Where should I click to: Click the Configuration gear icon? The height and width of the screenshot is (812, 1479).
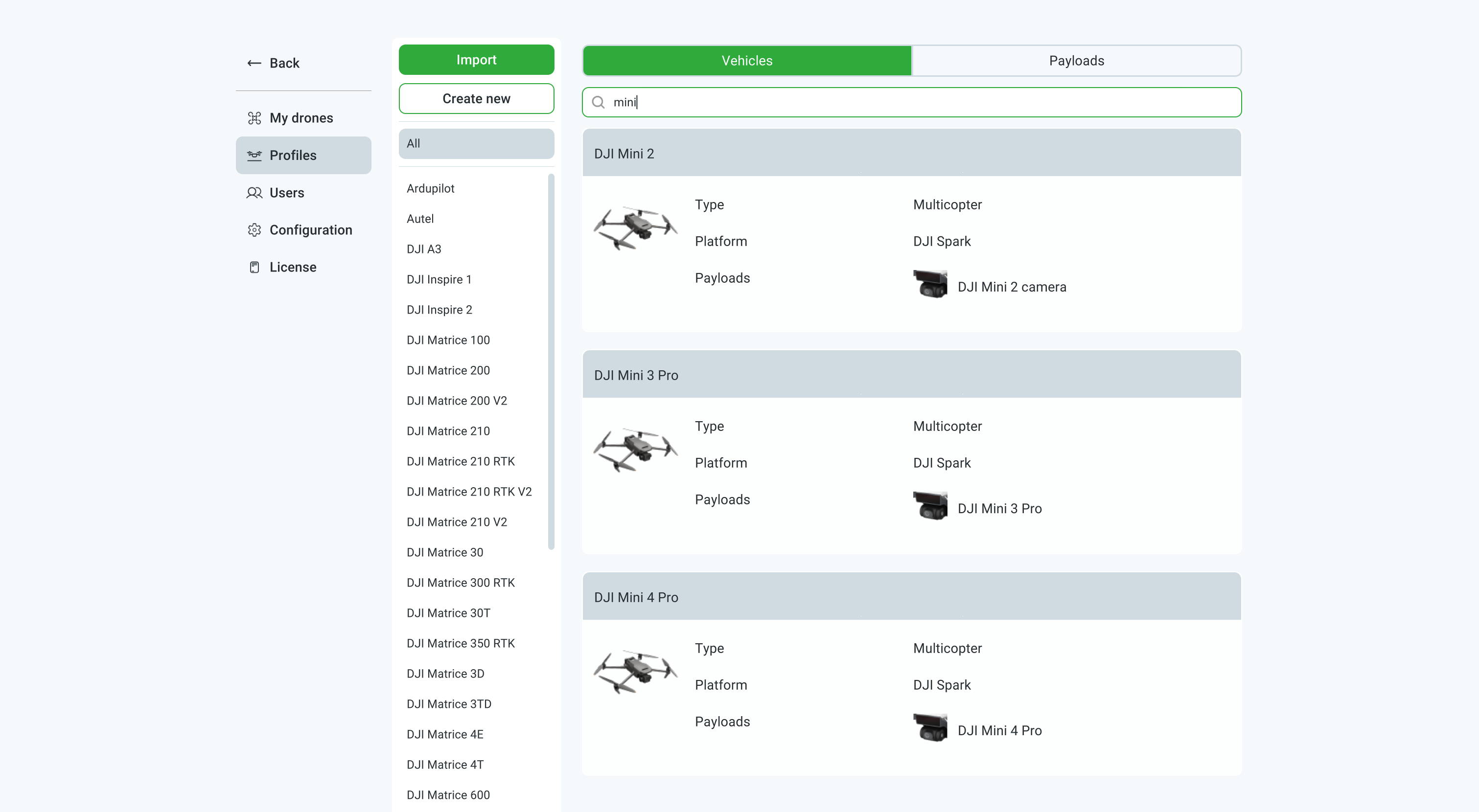point(254,230)
